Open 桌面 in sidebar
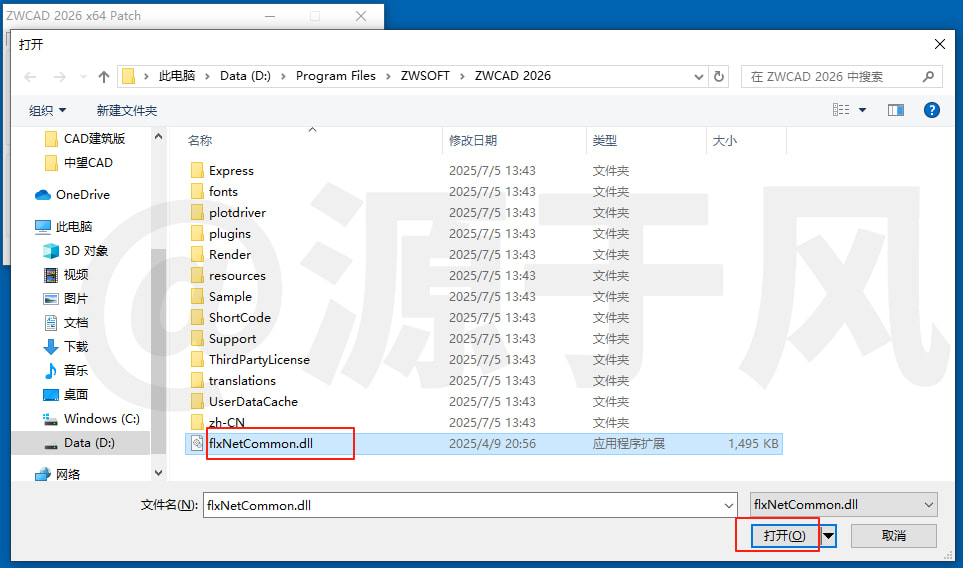This screenshot has width=963, height=568. click(66, 394)
